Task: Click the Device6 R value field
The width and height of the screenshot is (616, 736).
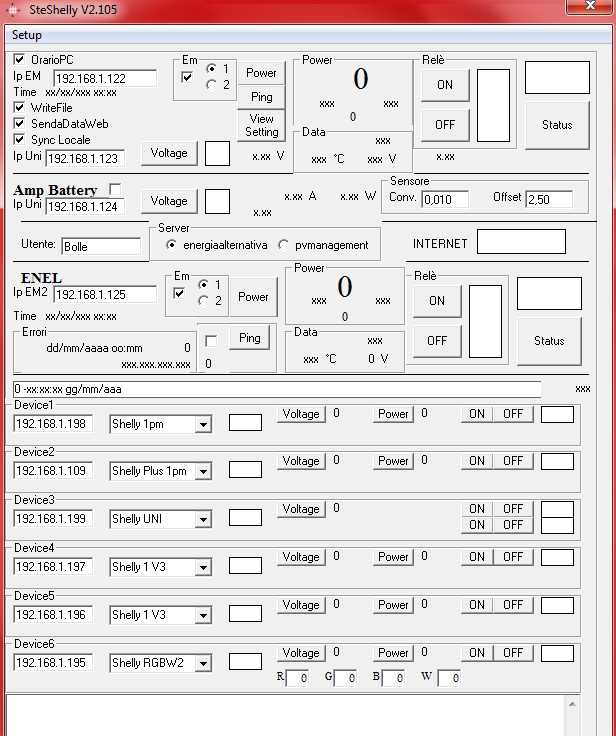Action: click(298, 678)
